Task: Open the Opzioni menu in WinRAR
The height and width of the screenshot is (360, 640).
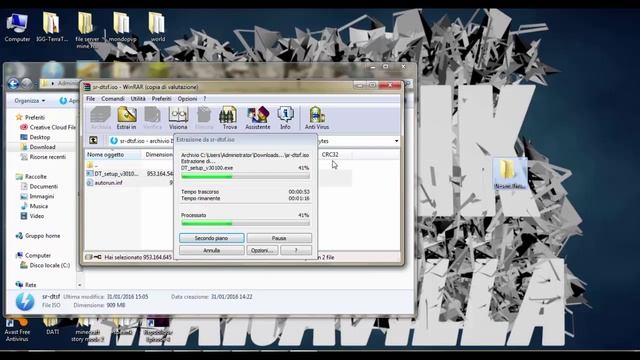Action: click(x=187, y=99)
